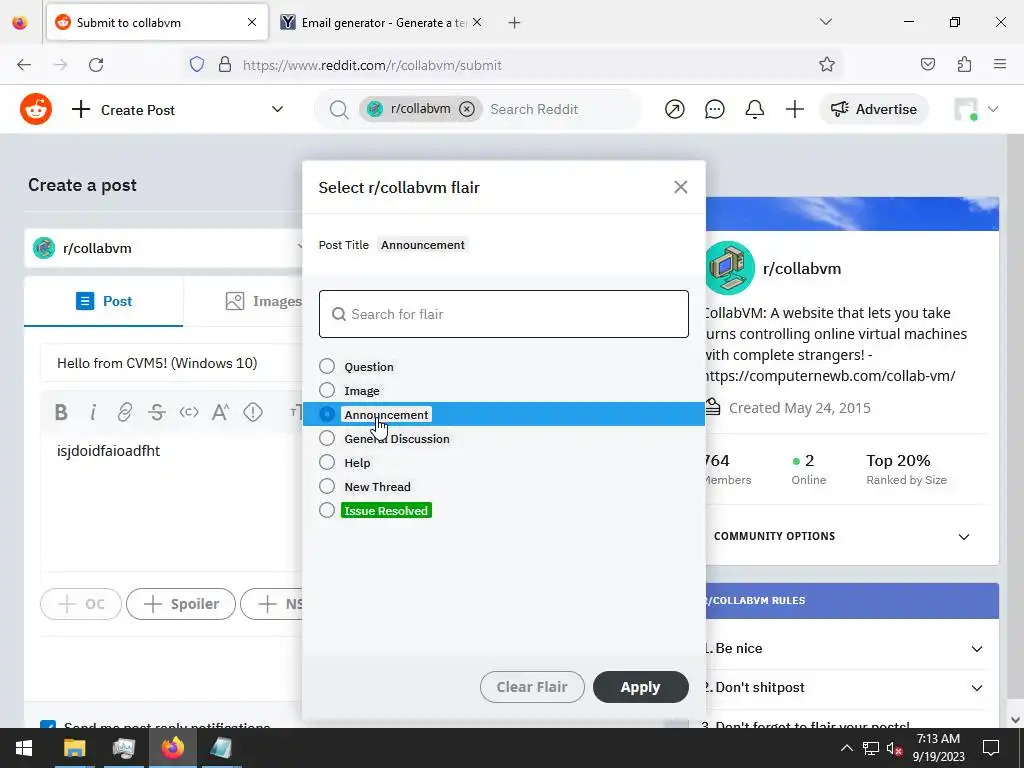
Task: Switch to the Images tab
Action: tap(263, 301)
